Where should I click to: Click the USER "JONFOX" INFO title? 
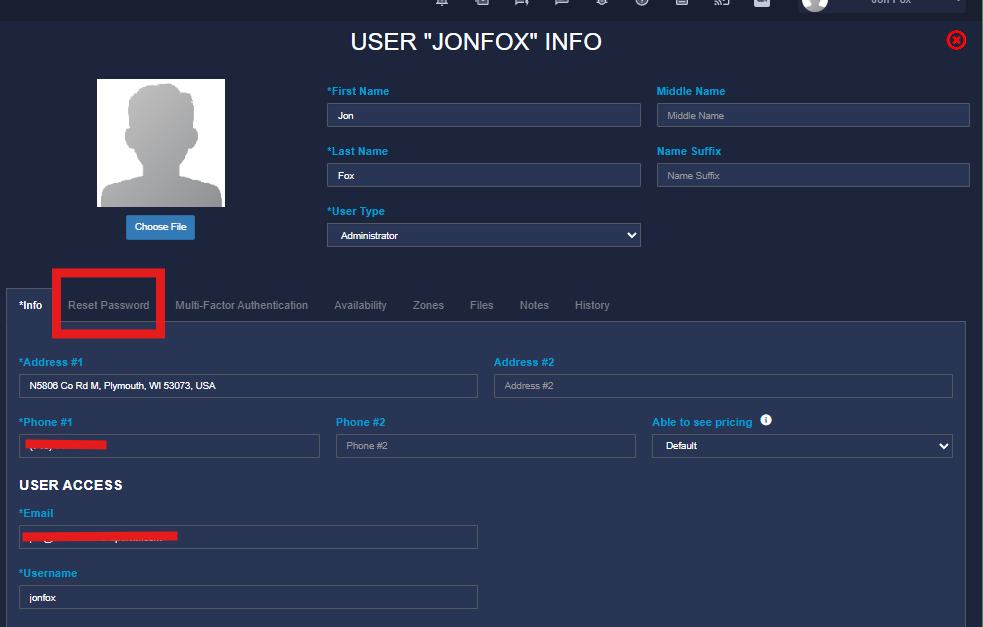tap(476, 42)
